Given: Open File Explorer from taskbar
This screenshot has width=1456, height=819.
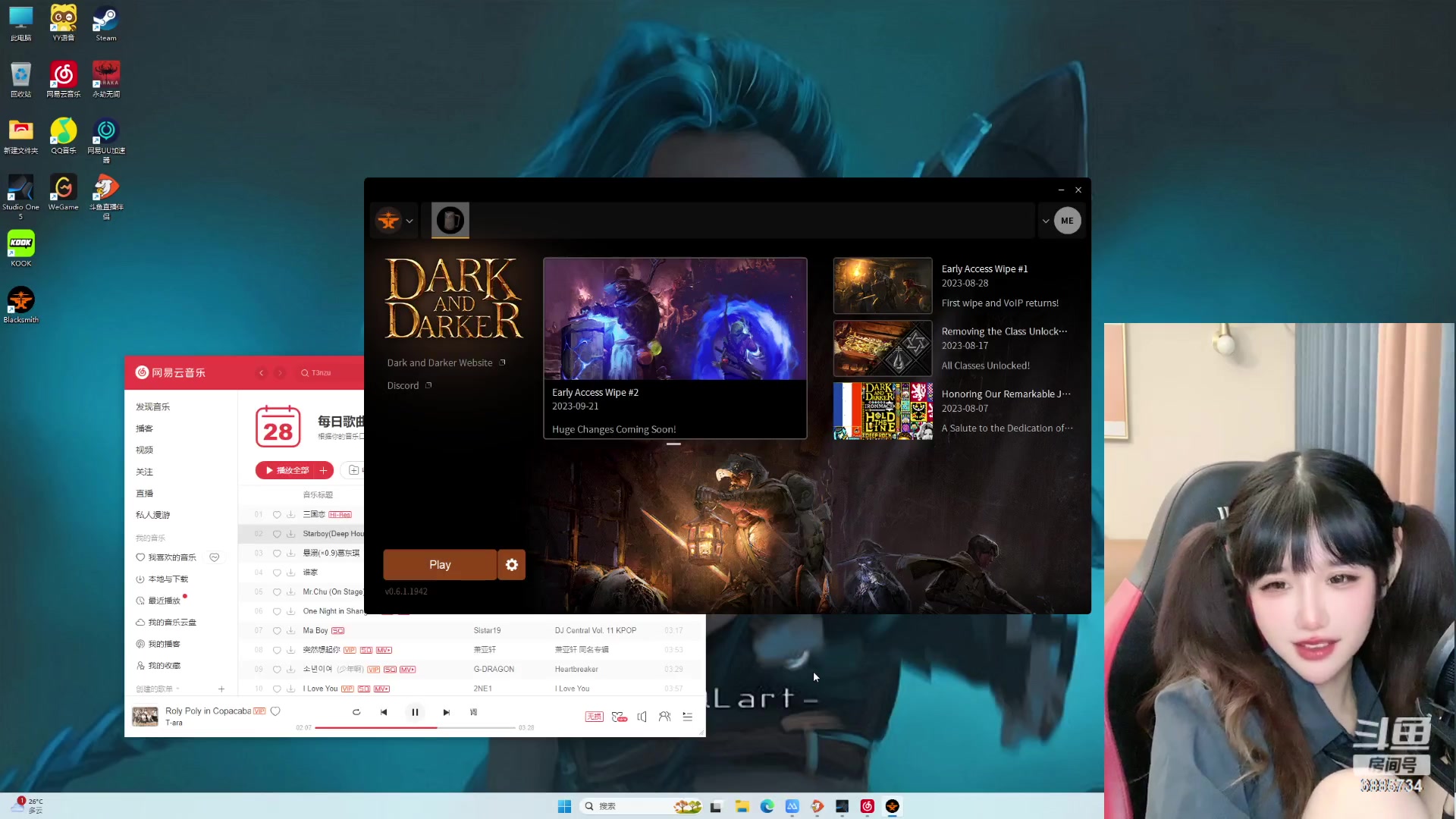Looking at the screenshot, I should click(742, 806).
